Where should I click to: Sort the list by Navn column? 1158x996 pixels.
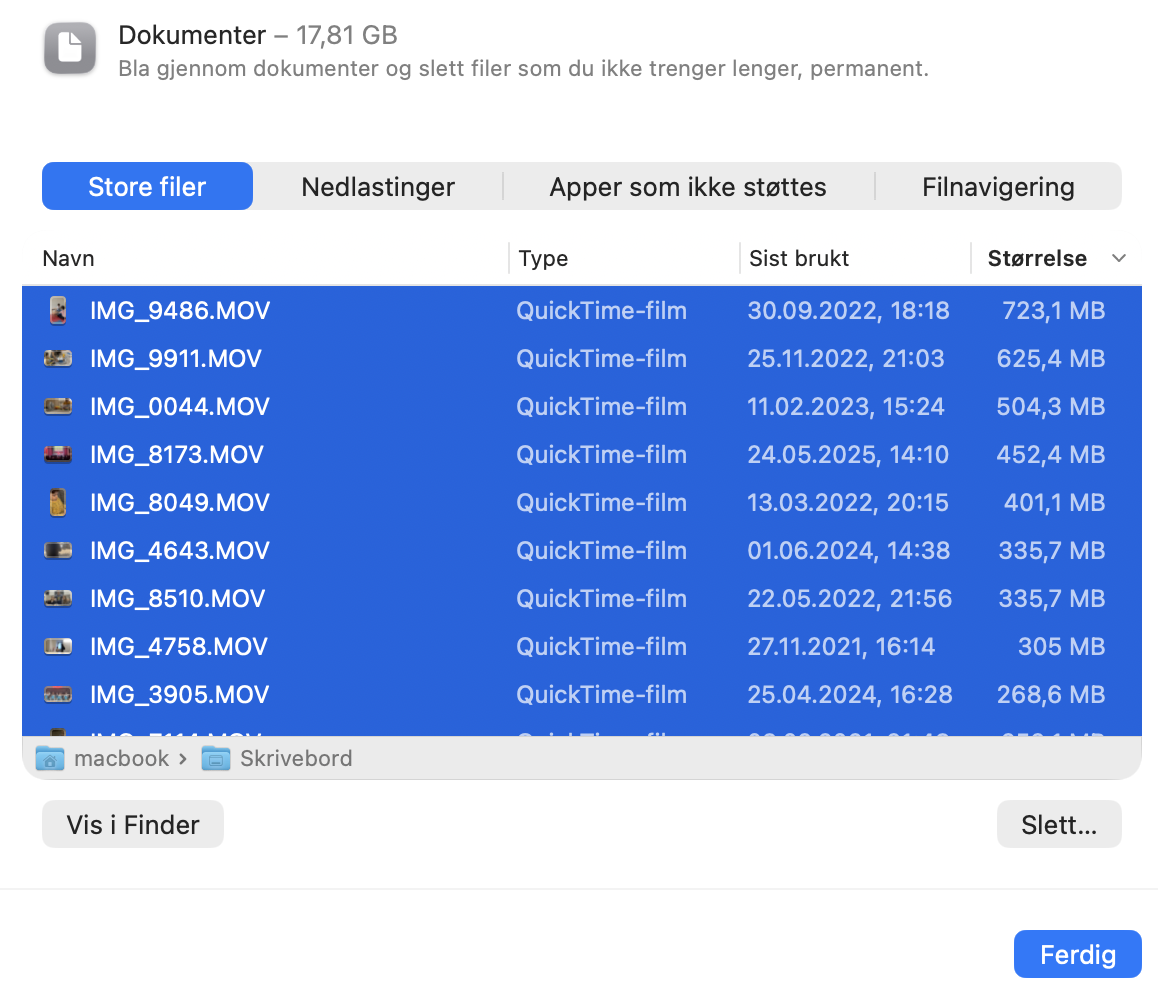tap(69, 258)
